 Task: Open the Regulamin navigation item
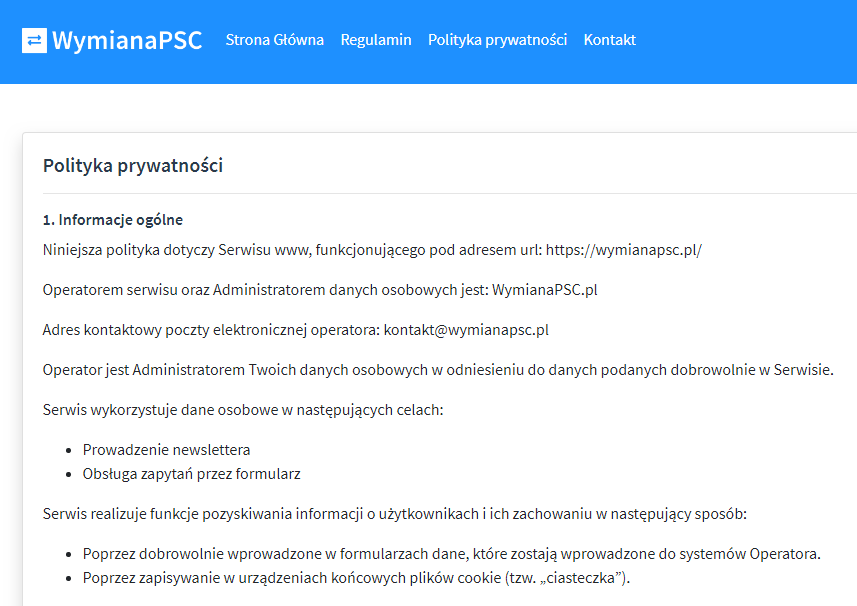[376, 40]
